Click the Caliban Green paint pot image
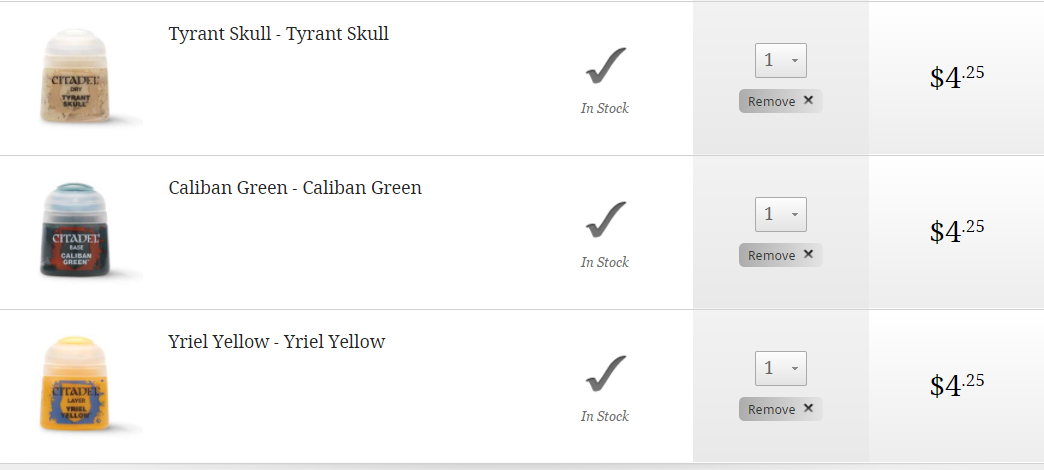 [x=78, y=231]
